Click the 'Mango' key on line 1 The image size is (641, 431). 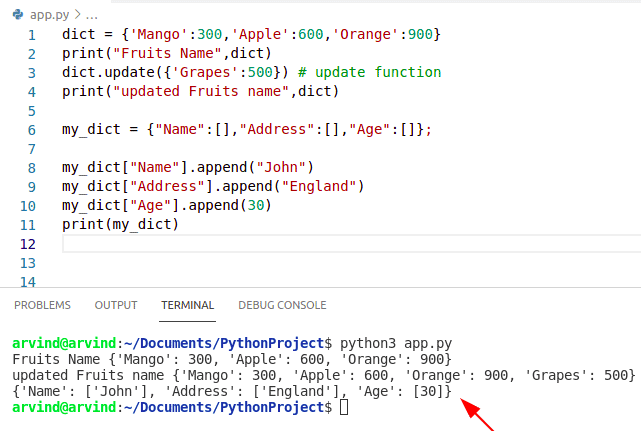click(x=159, y=34)
